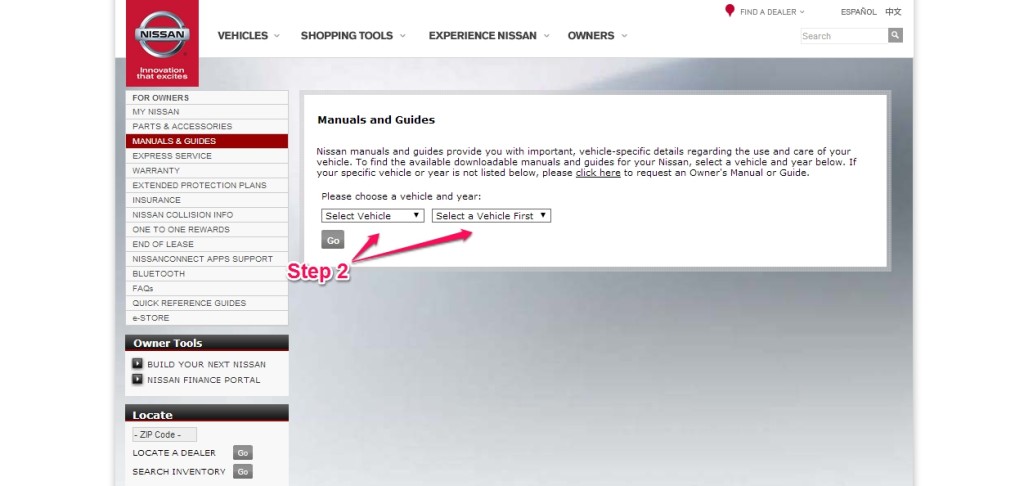The image size is (1024, 486).
Task: Open the Select Vehicle dropdown
Action: [373, 216]
